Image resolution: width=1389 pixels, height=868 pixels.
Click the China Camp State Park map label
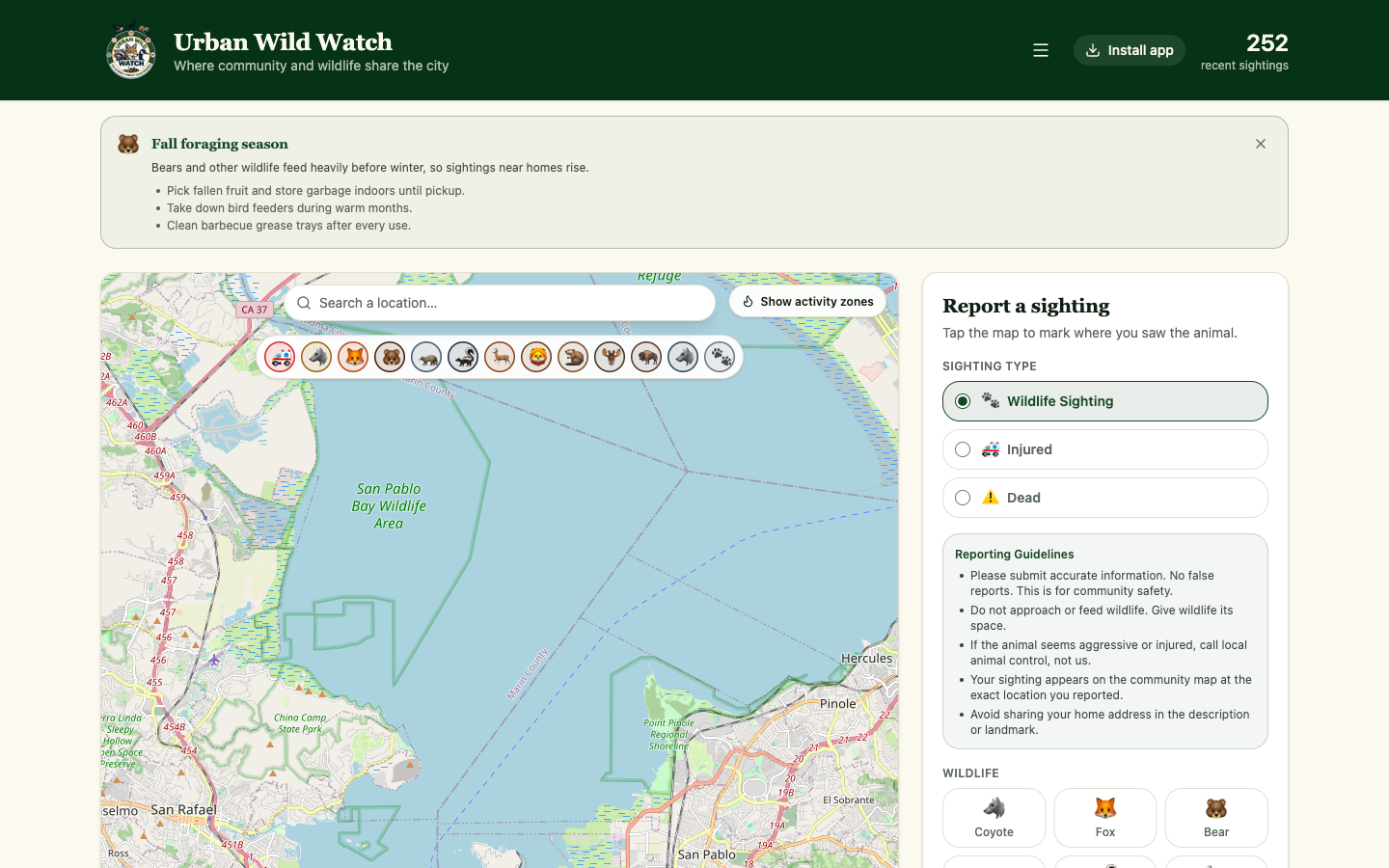(300, 723)
